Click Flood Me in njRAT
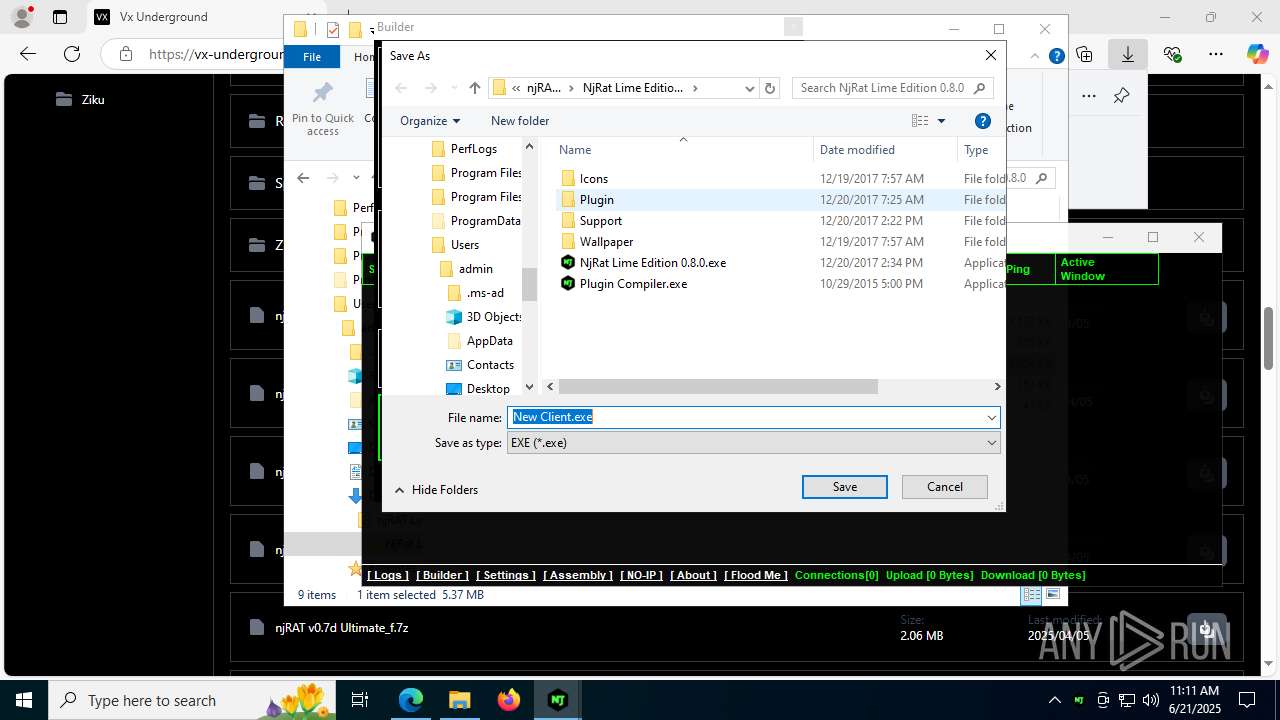Viewport: 1280px width, 720px height. click(x=756, y=575)
